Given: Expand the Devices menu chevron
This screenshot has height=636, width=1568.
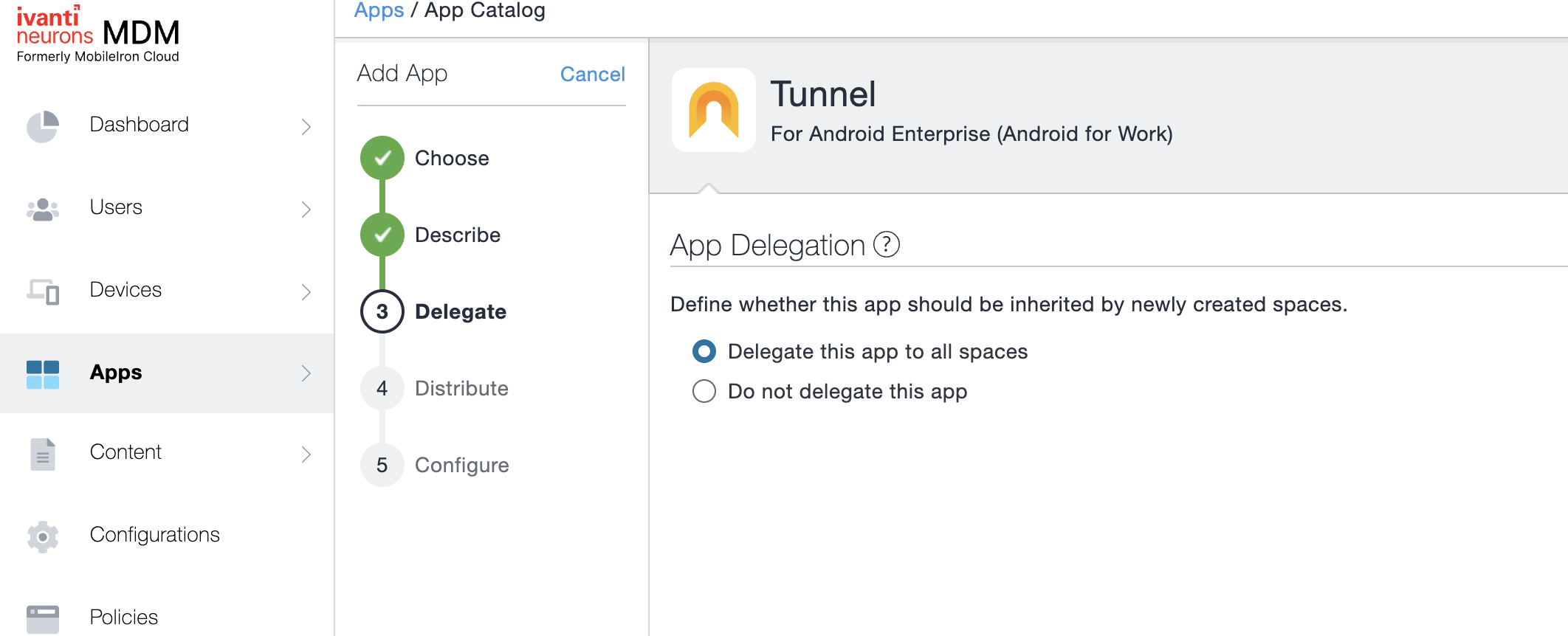Looking at the screenshot, I should (306, 292).
